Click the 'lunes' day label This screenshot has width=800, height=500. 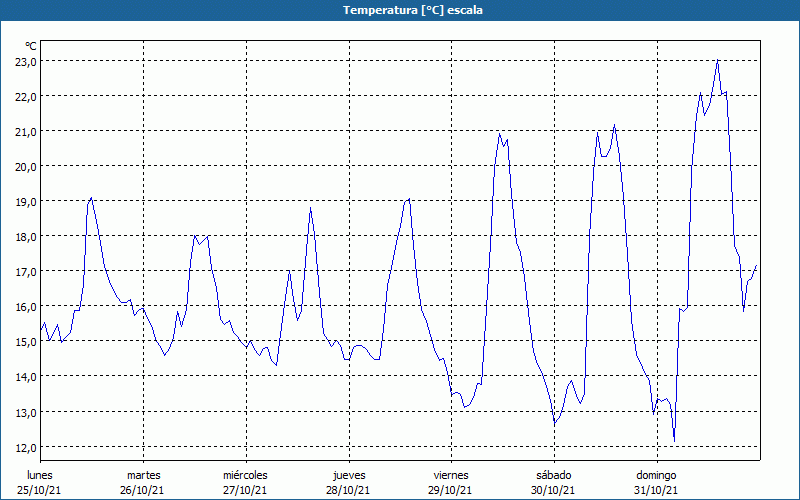(x=40, y=475)
